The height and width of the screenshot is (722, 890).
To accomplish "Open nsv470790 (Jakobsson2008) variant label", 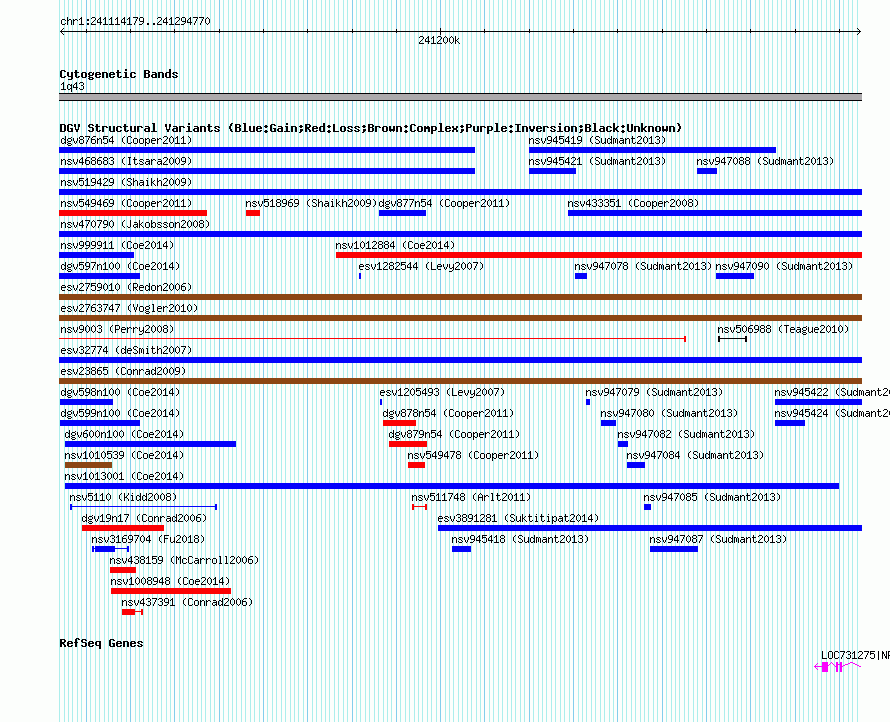I will point(135,224).
